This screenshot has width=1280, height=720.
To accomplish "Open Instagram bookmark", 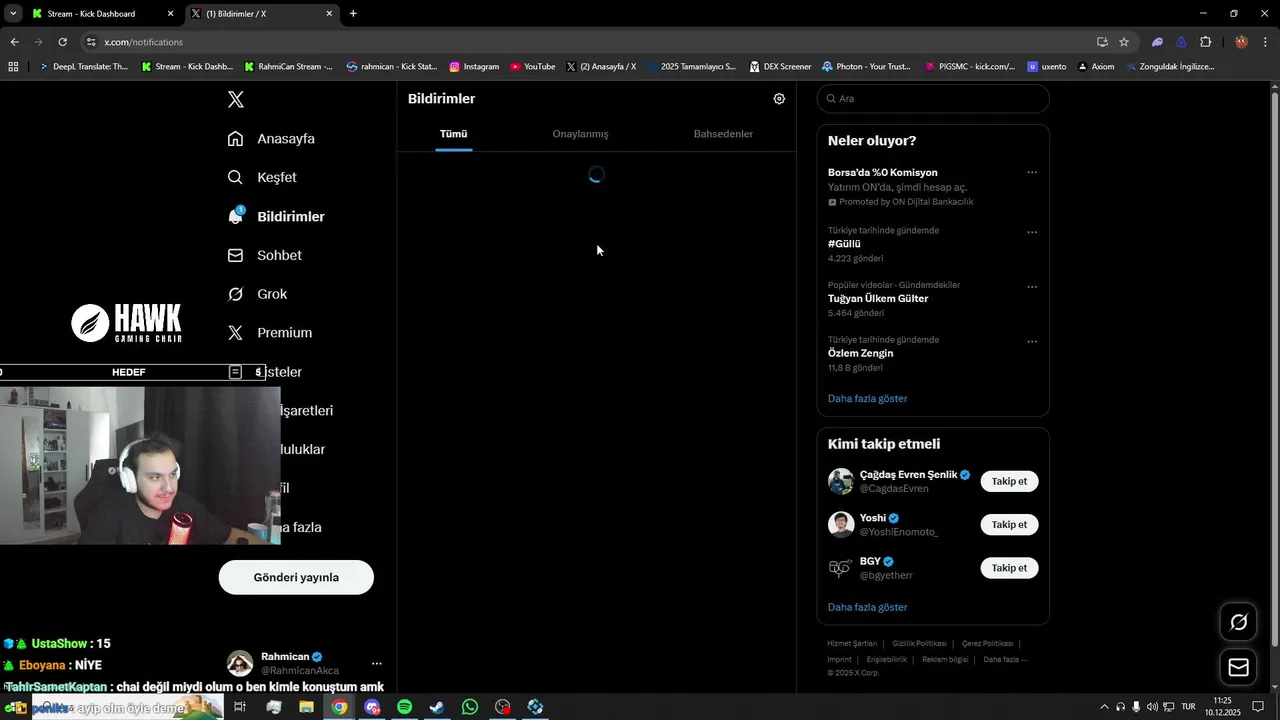I will pos(474,67).
